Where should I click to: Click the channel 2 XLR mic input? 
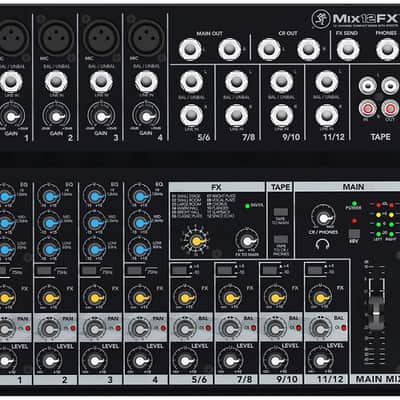point(56,37)
